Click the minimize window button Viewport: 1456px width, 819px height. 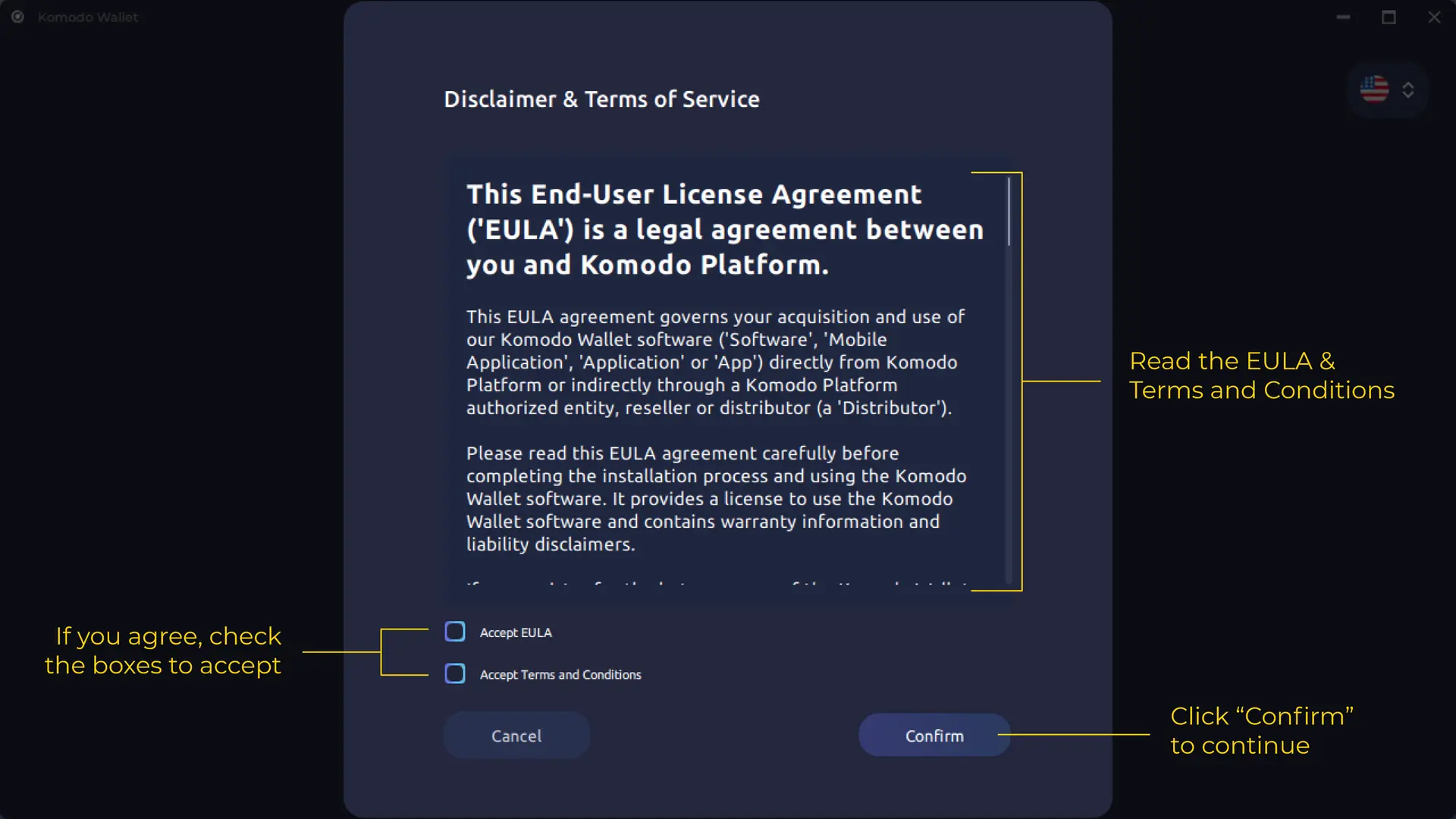click(1343, 17)
